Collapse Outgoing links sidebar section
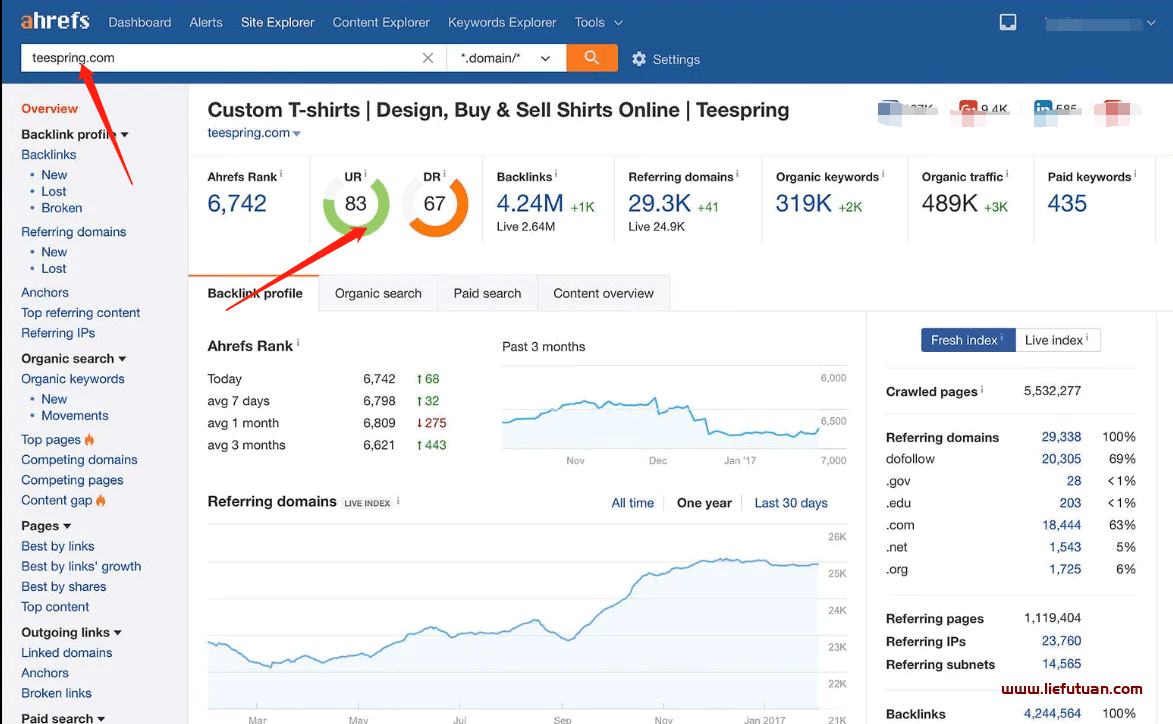Screen dimensions: 1173x724 click(117, 633)
